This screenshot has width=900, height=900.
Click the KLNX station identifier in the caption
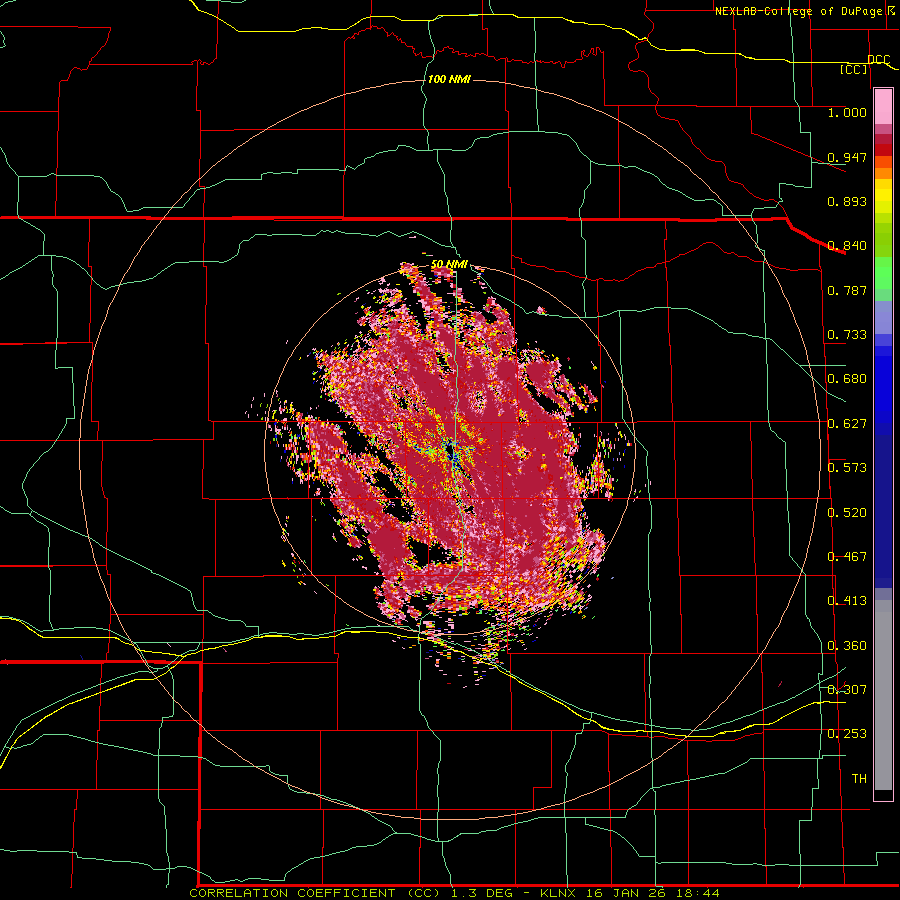click(559, 893)
